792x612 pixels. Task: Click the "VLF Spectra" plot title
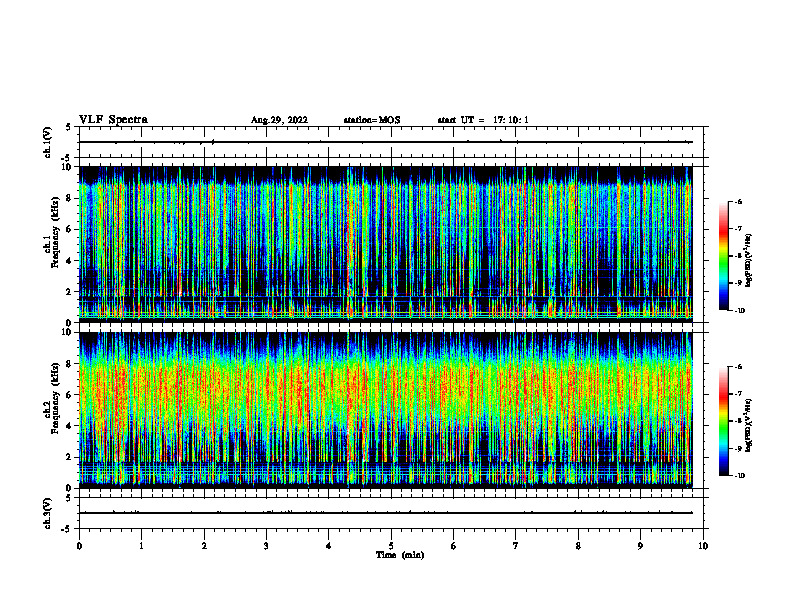pos(113,120)
